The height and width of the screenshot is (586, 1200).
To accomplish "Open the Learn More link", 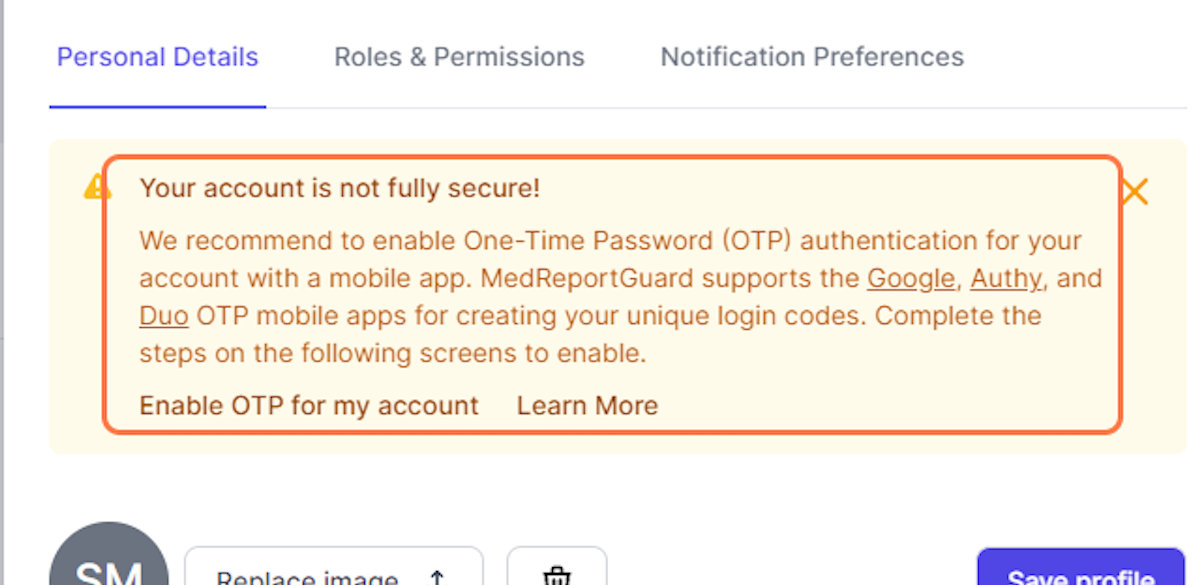I will (587, 405).
